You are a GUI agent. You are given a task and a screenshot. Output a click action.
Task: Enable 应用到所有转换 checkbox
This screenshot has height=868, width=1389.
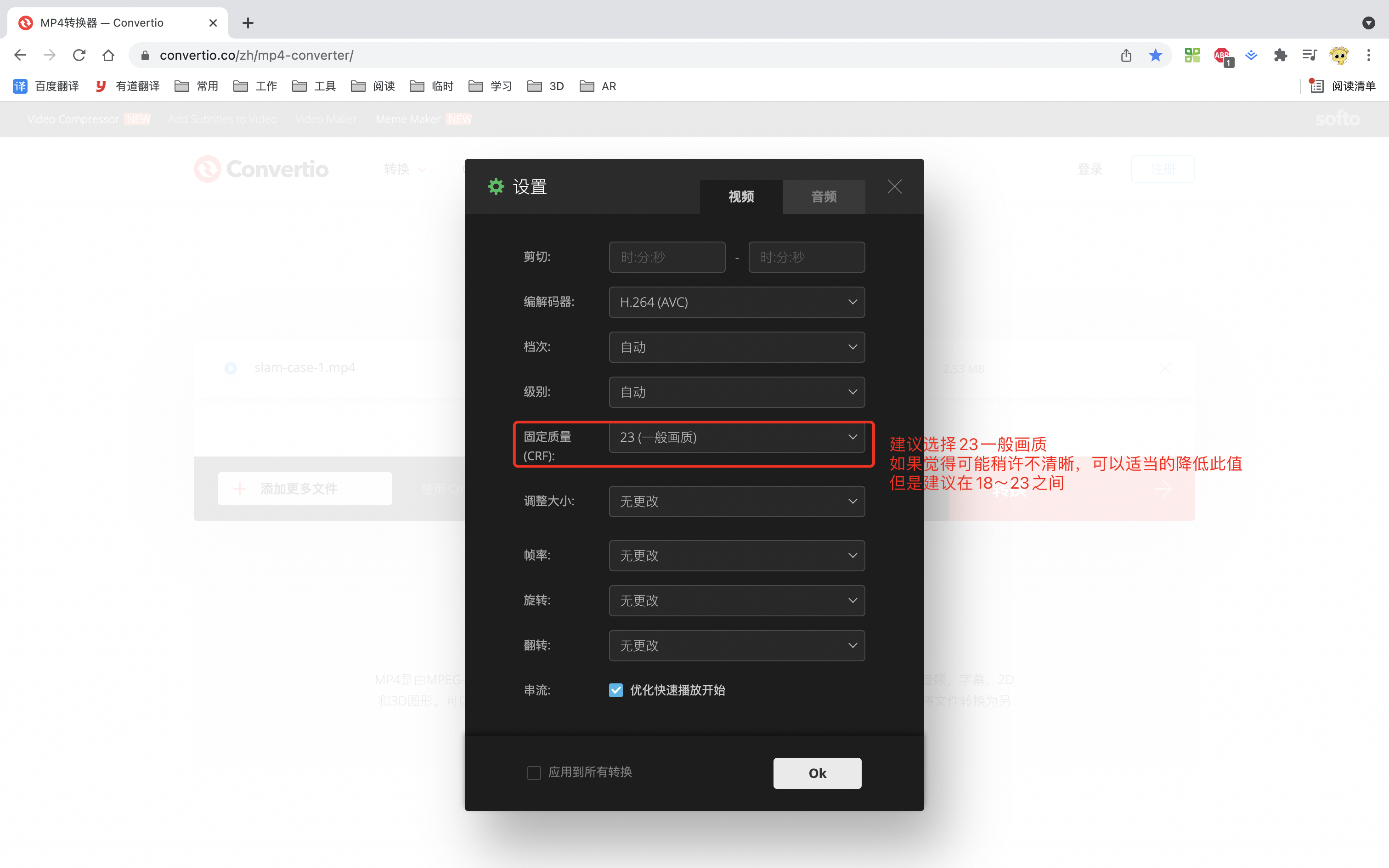[x=534, y=772]
